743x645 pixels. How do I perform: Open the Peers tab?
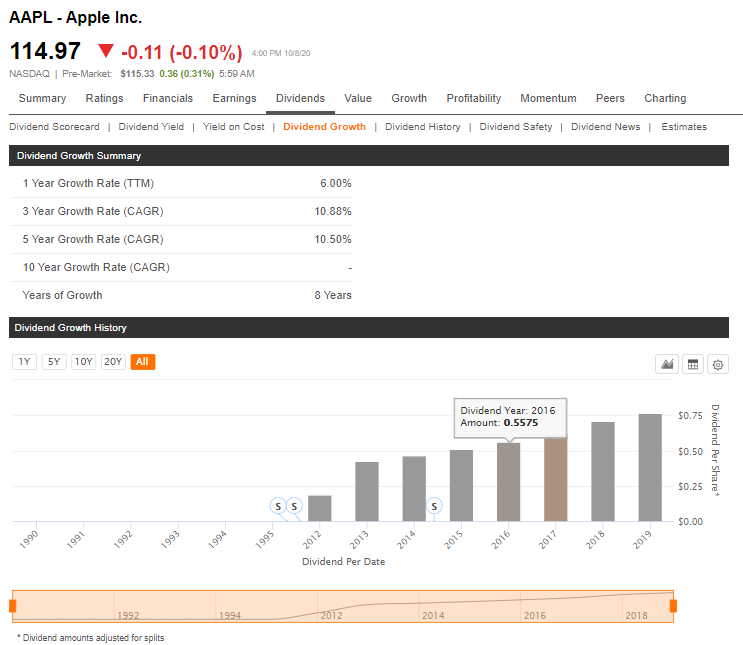tap(610, 98)
